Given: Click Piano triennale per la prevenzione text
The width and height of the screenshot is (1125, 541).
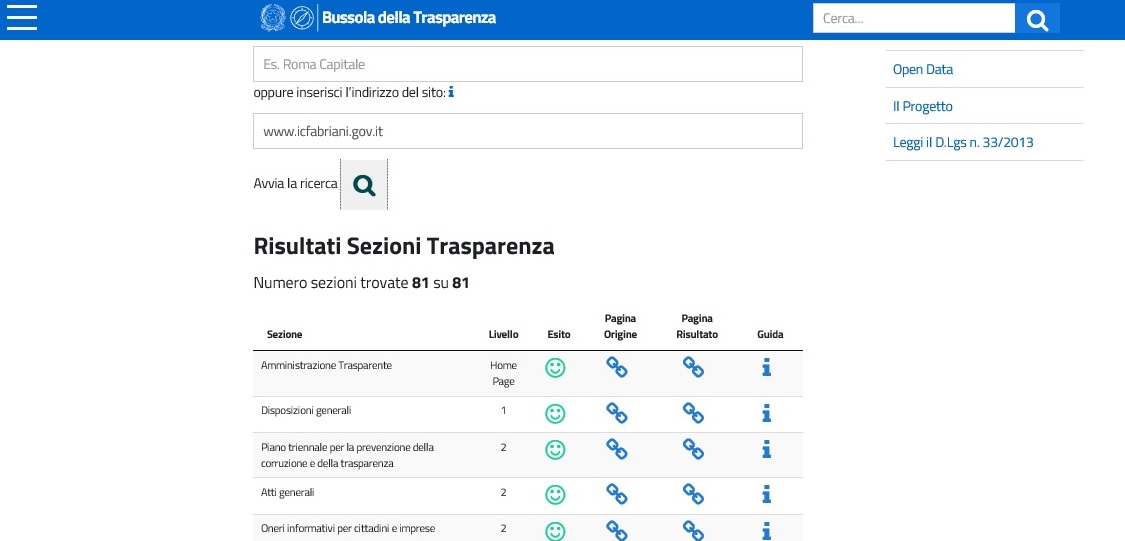Looking at the screenshot, I should (347, 455).
